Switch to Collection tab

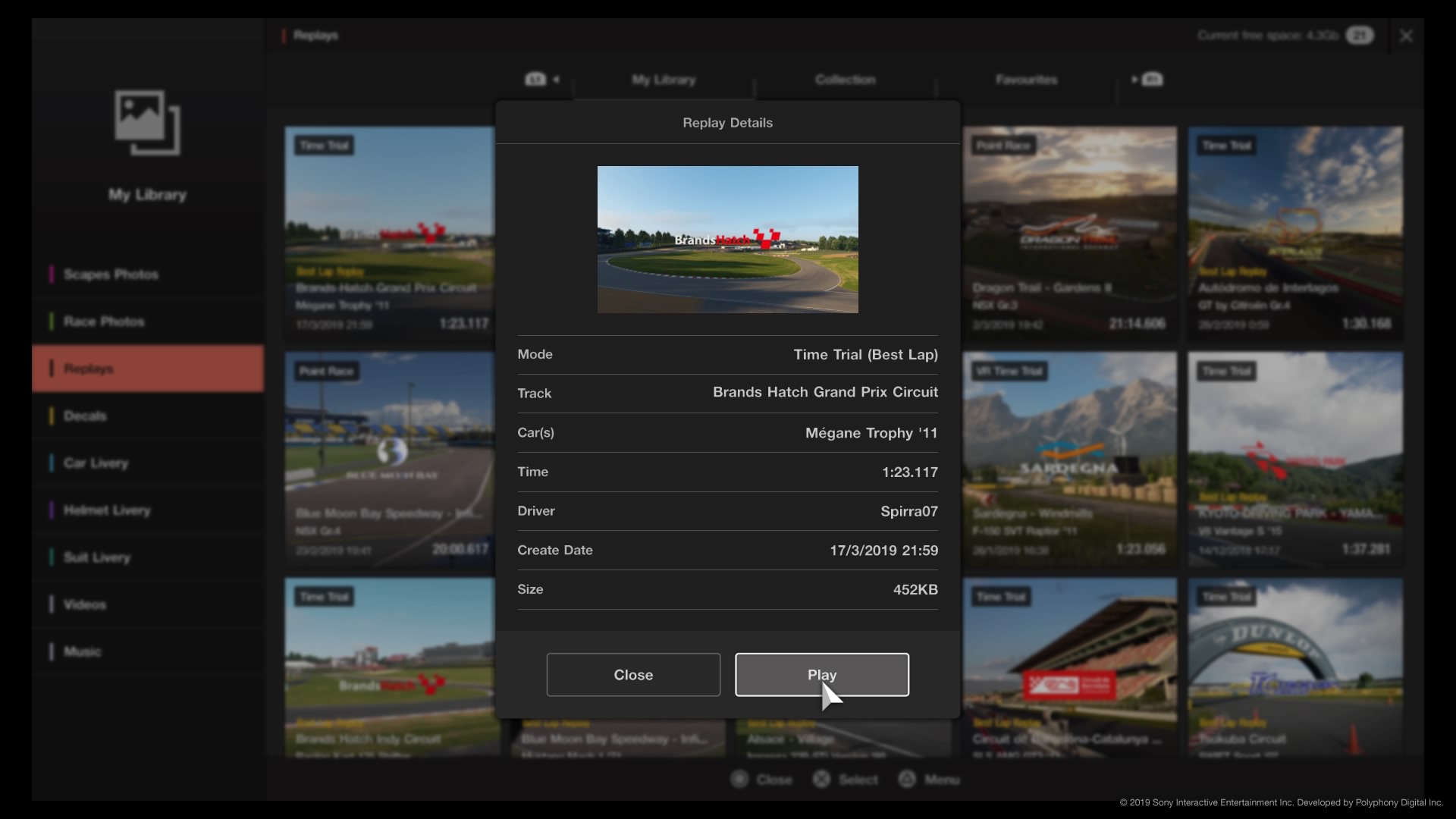pyautogui.click(x=845, y=79)
